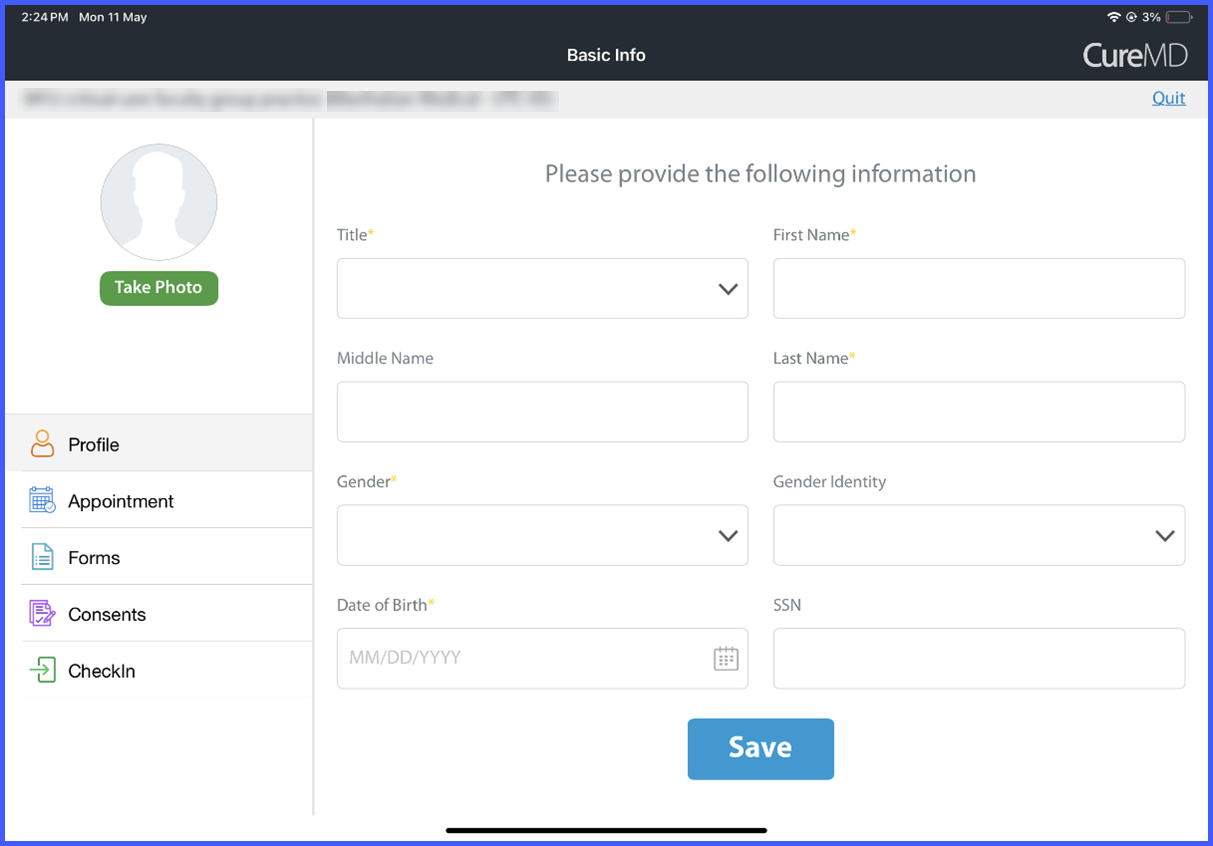Tap the Take Photo button
The image size is (1213, 846).
click(159, 288)
